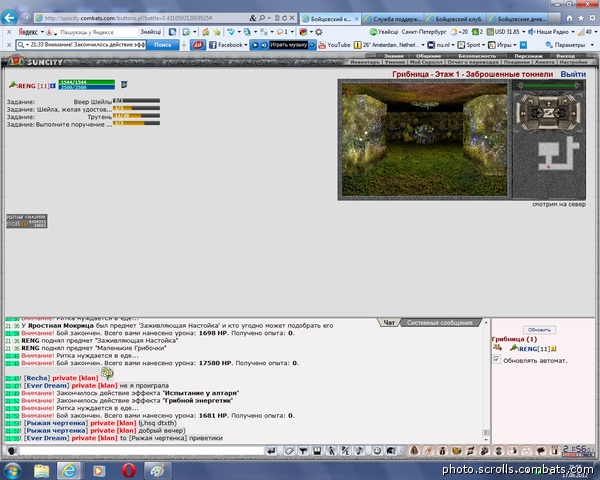Click the chat message input field
The width and height of the screenshot is (600, 480).
click(142, 451)
